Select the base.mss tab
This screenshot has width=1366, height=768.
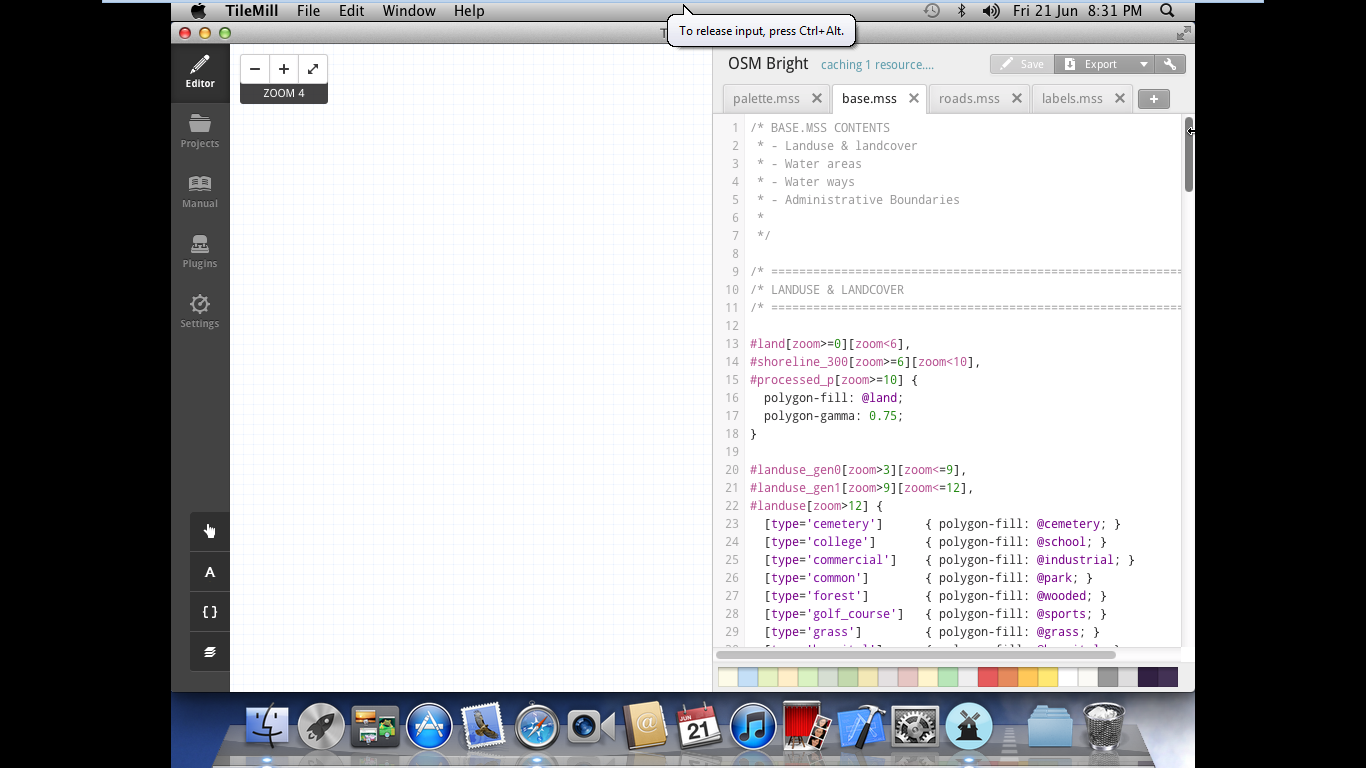tap(869, 99)
